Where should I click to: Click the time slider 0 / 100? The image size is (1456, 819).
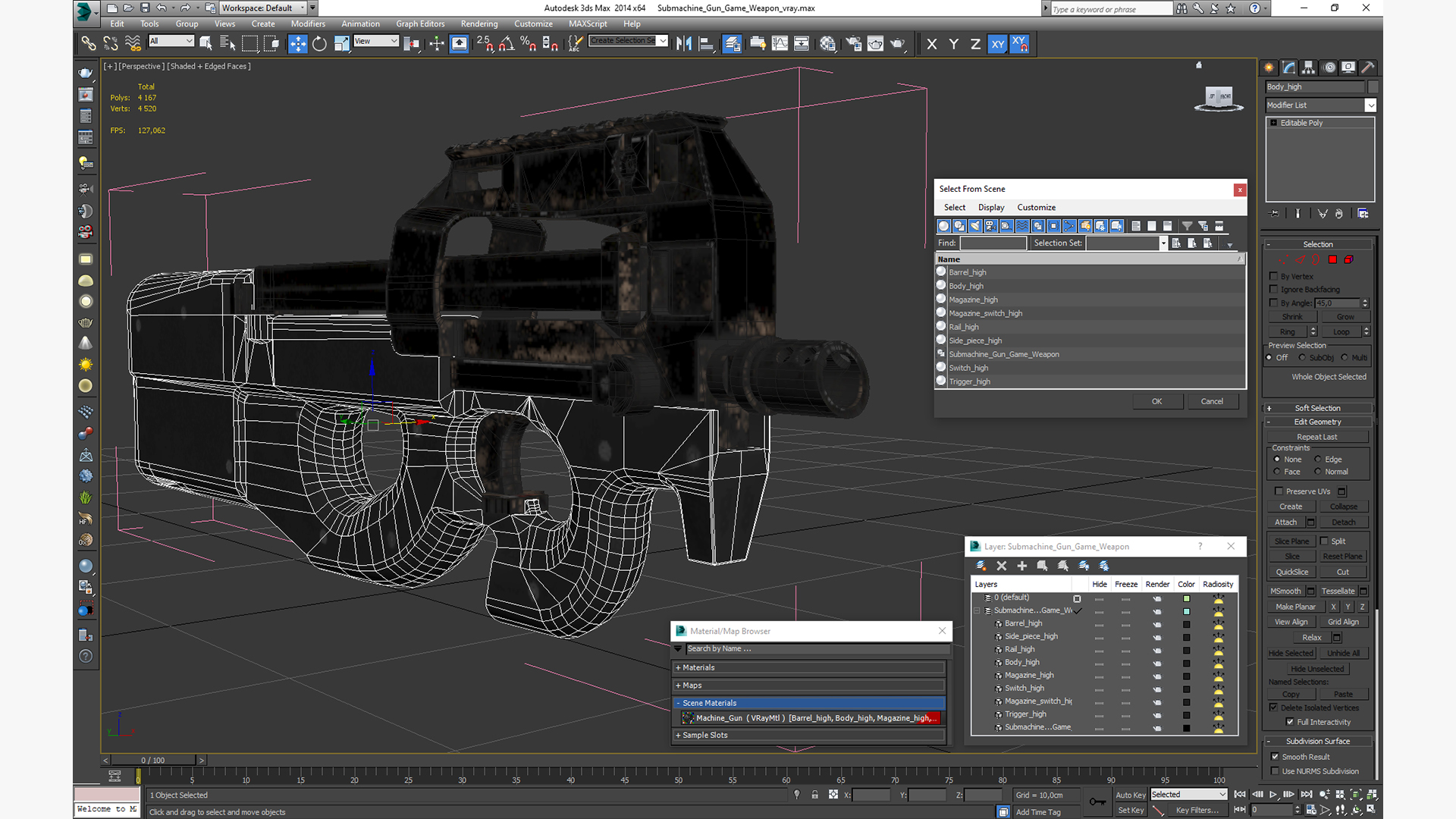153,761
